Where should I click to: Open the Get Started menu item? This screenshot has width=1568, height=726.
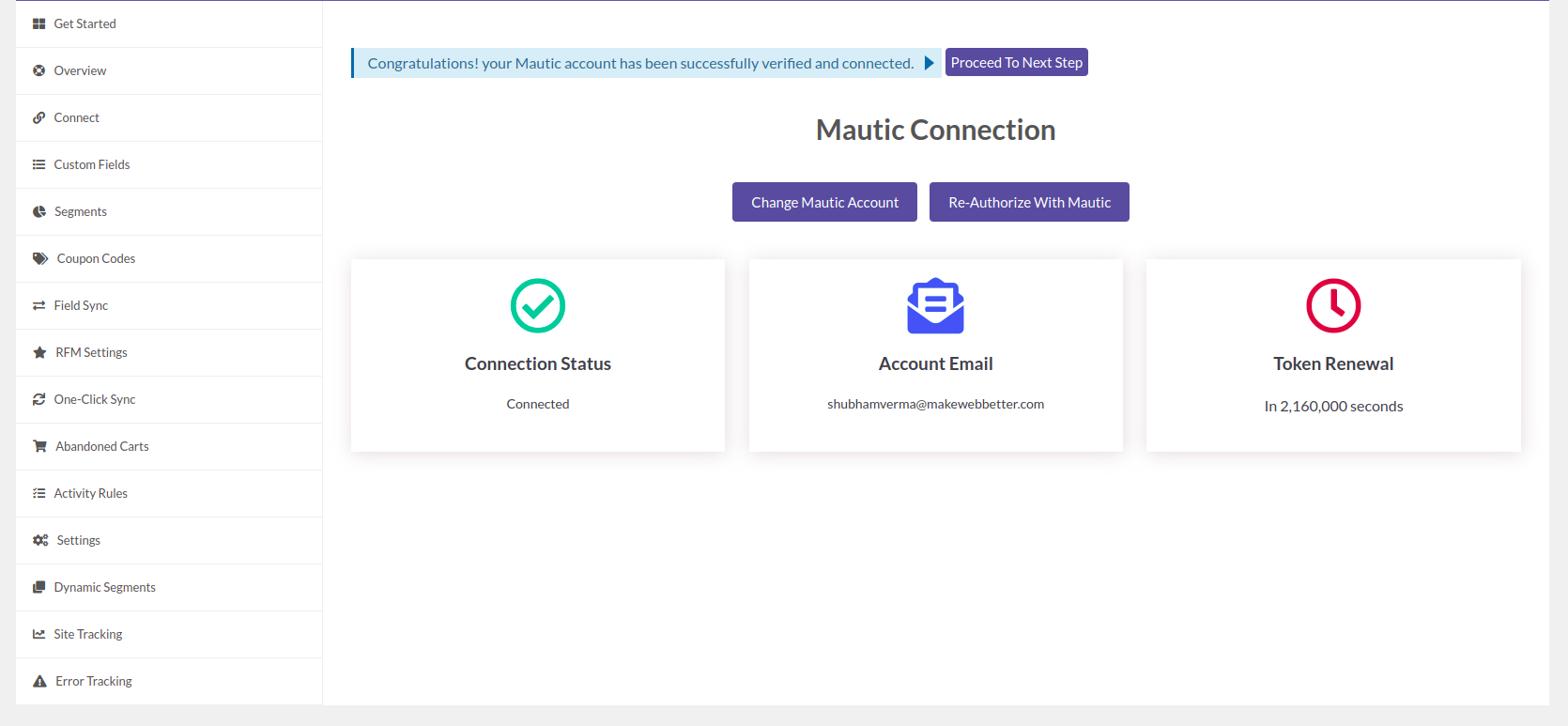[169, 23]
